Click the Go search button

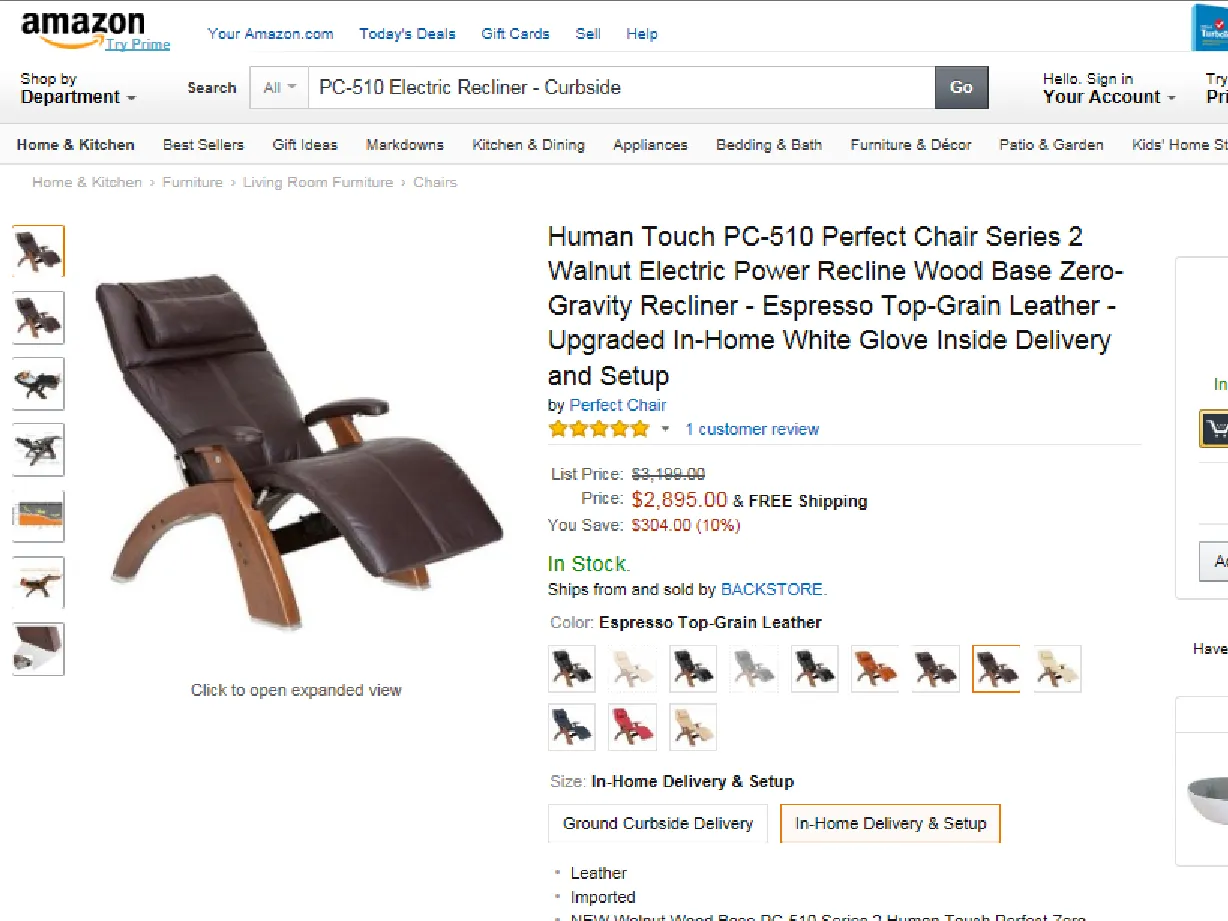click(x=961, y=87)
